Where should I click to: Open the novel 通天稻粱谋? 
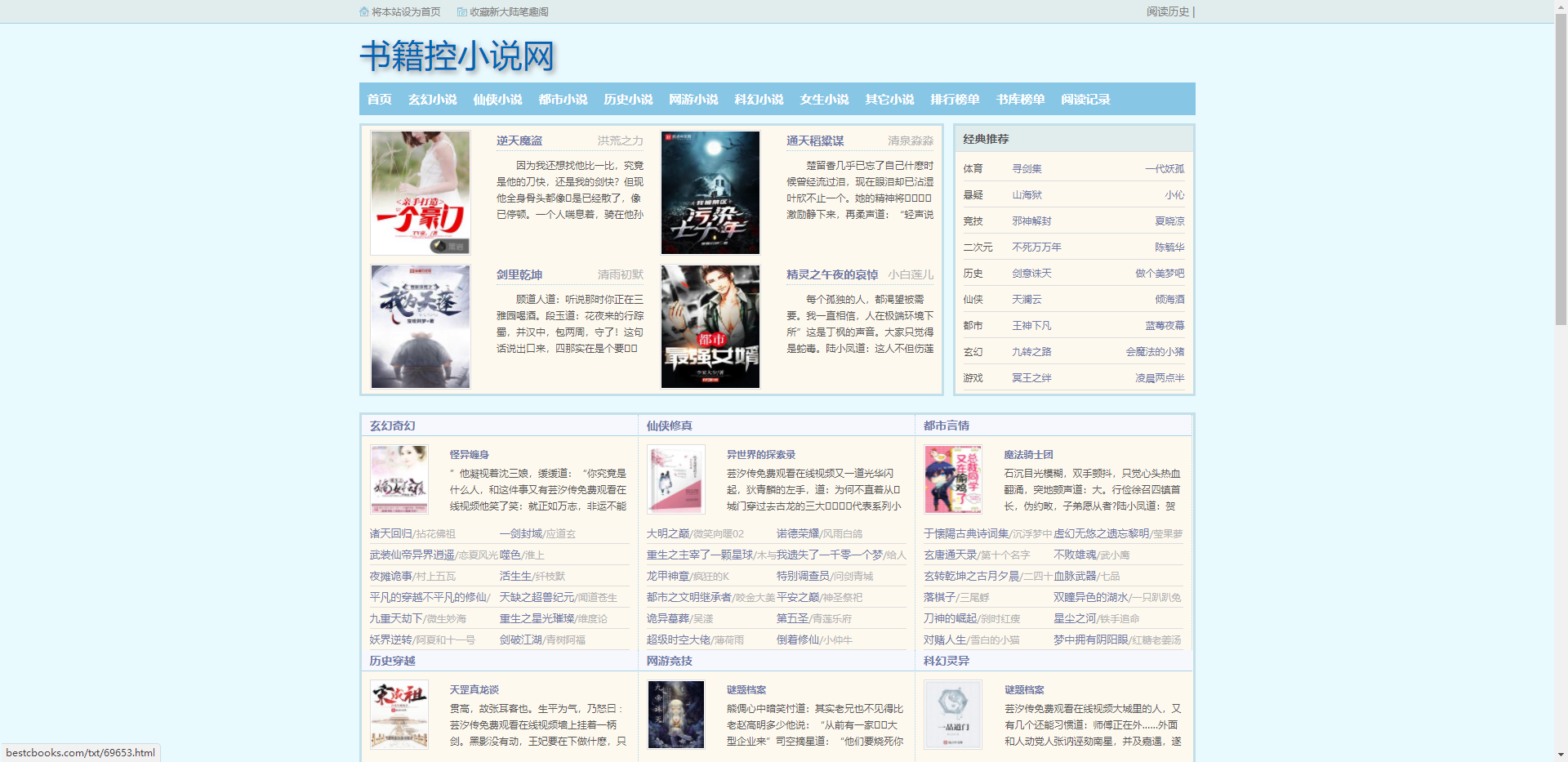814,140
